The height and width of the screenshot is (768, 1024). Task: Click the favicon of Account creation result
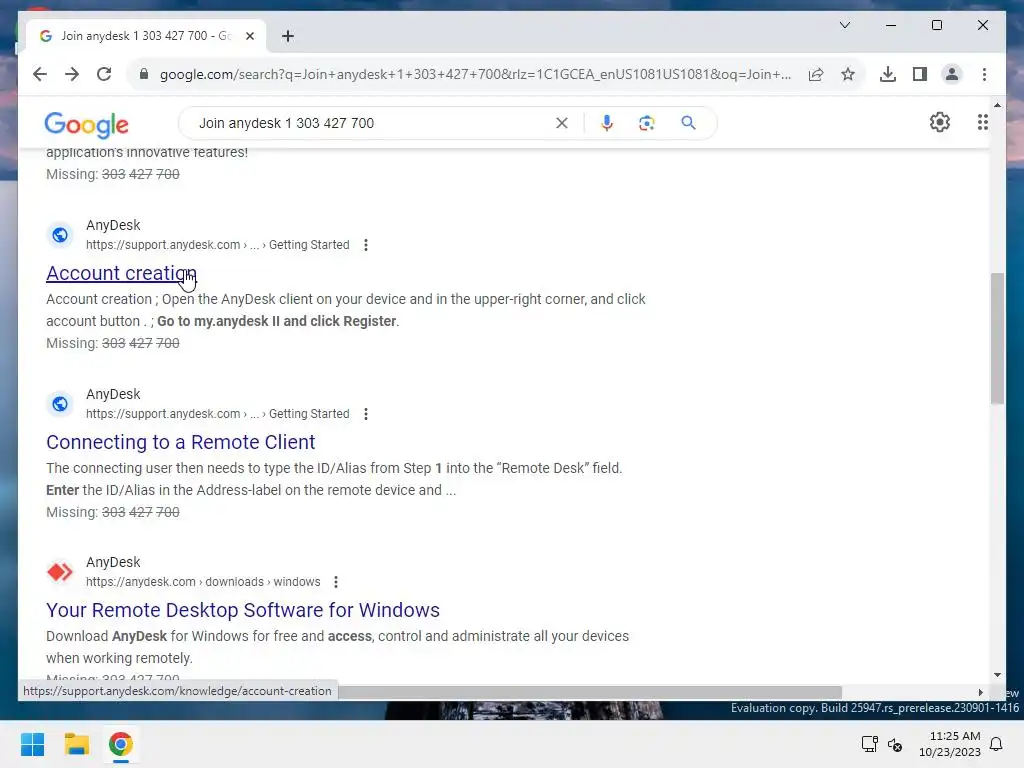pos(60,234)
